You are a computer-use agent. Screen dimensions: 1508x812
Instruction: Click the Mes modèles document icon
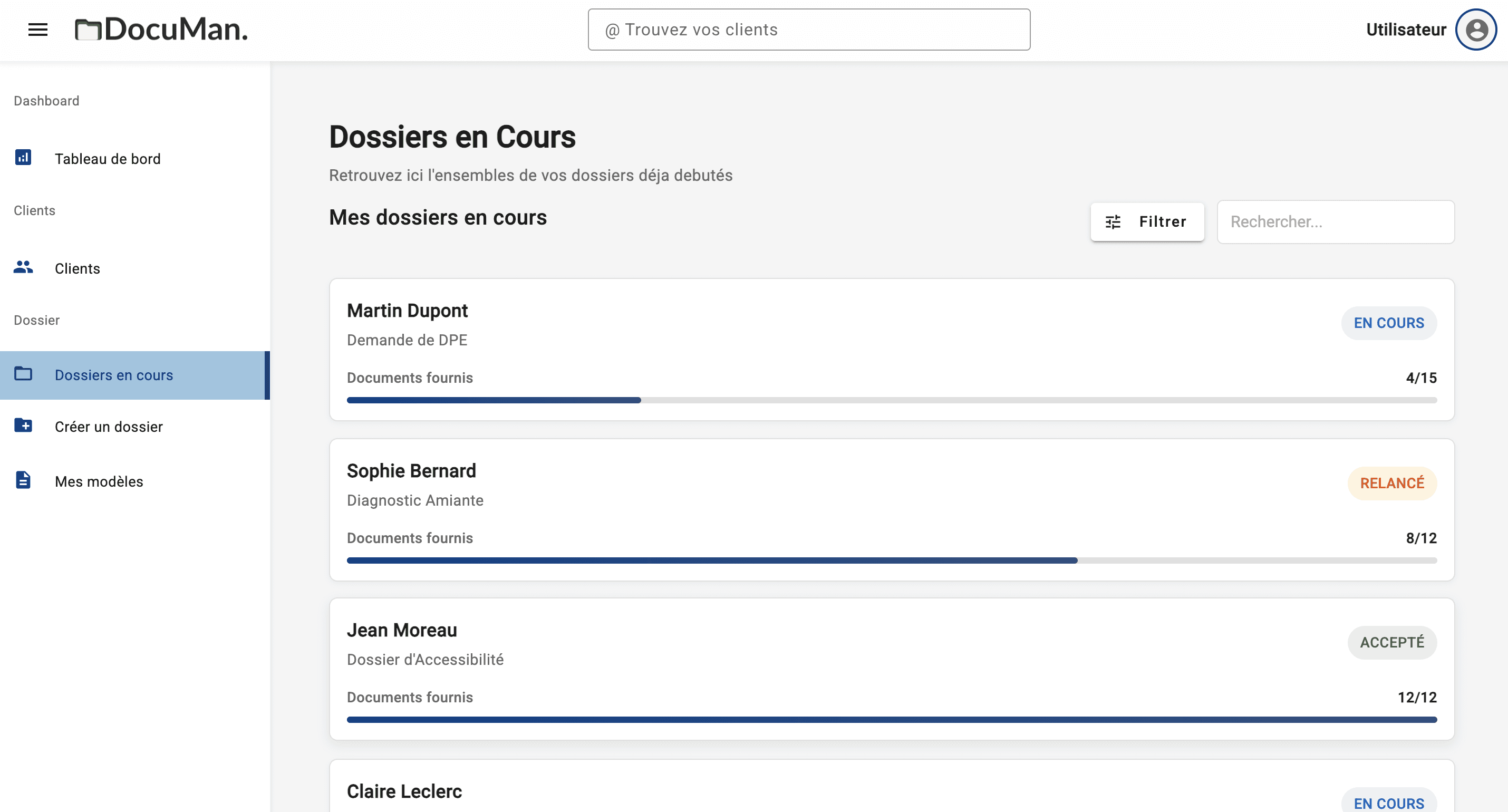[x=23, y=480]
